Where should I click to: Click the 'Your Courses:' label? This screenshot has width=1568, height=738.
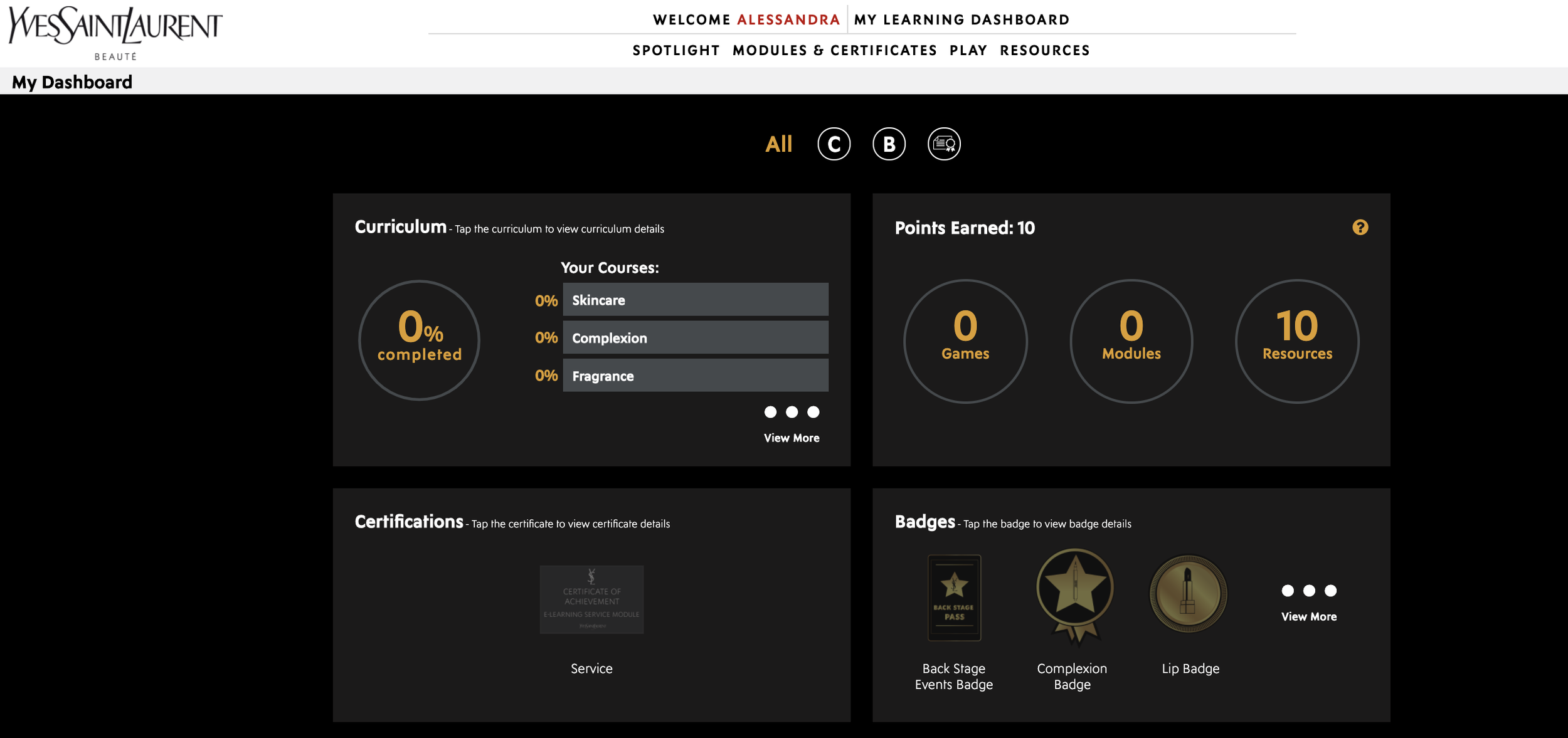610,268
